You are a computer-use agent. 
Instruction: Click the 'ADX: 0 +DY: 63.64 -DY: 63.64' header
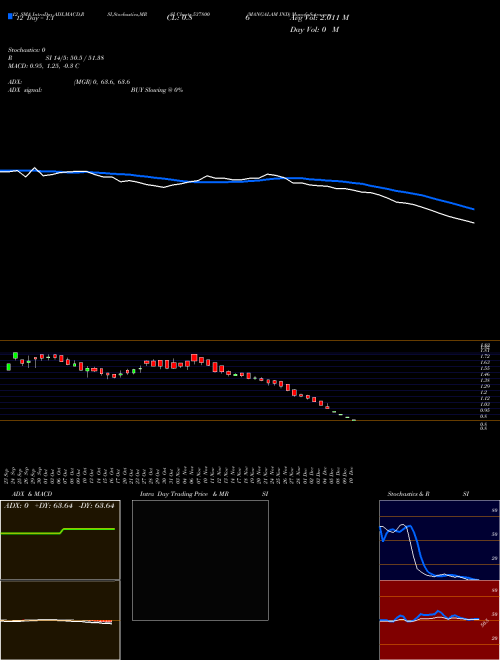tap(59, 506)
